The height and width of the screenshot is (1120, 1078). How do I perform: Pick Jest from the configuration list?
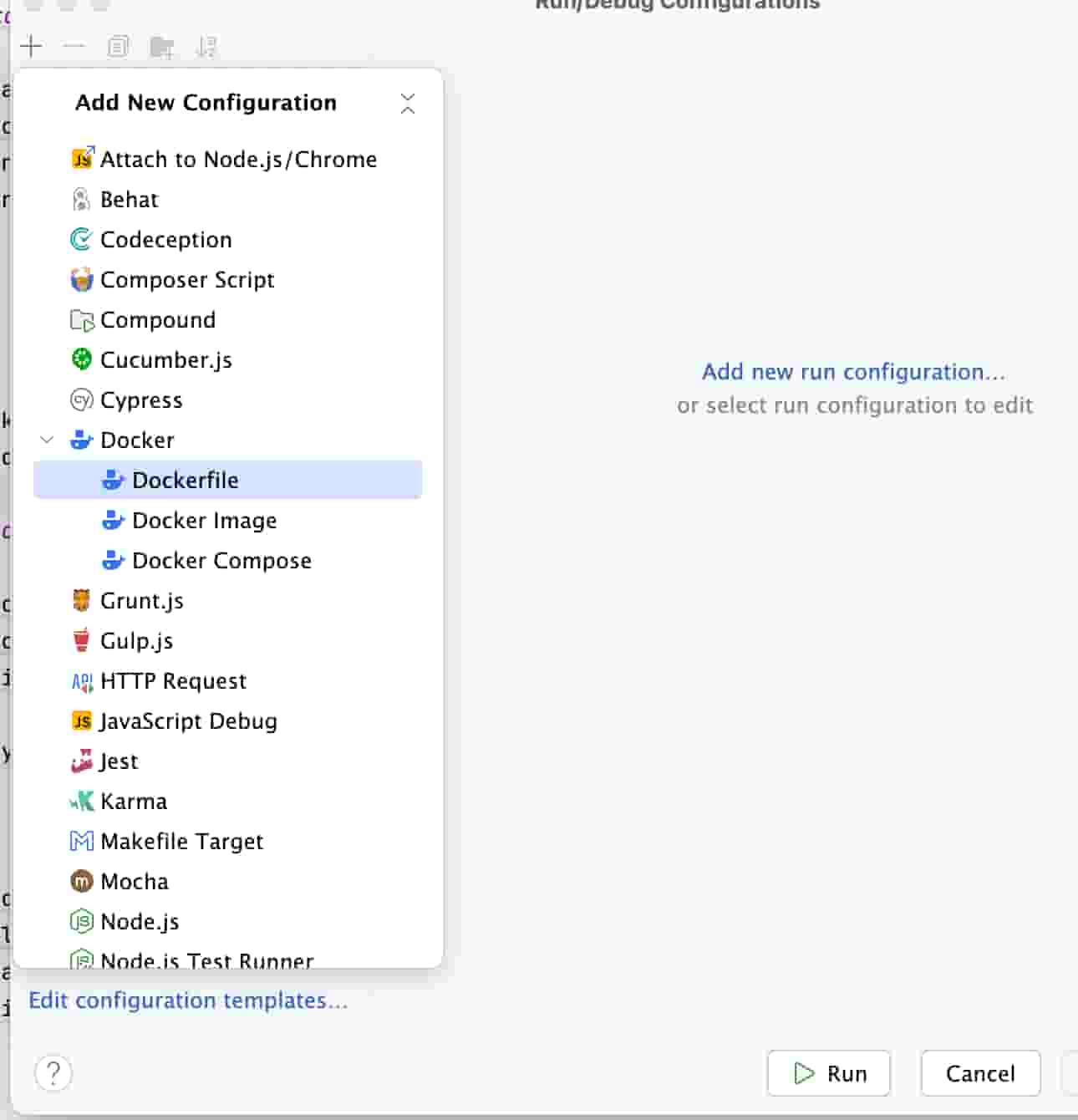(x=227, y=761)
